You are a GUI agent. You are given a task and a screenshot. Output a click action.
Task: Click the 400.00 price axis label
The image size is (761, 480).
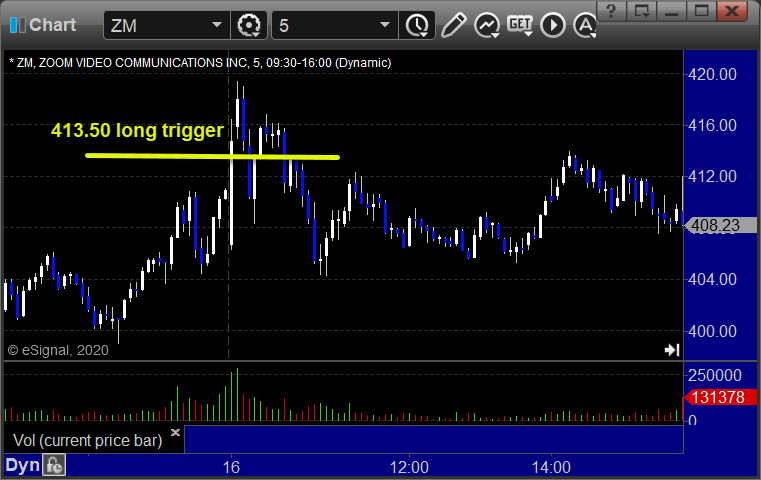(712, 331)
